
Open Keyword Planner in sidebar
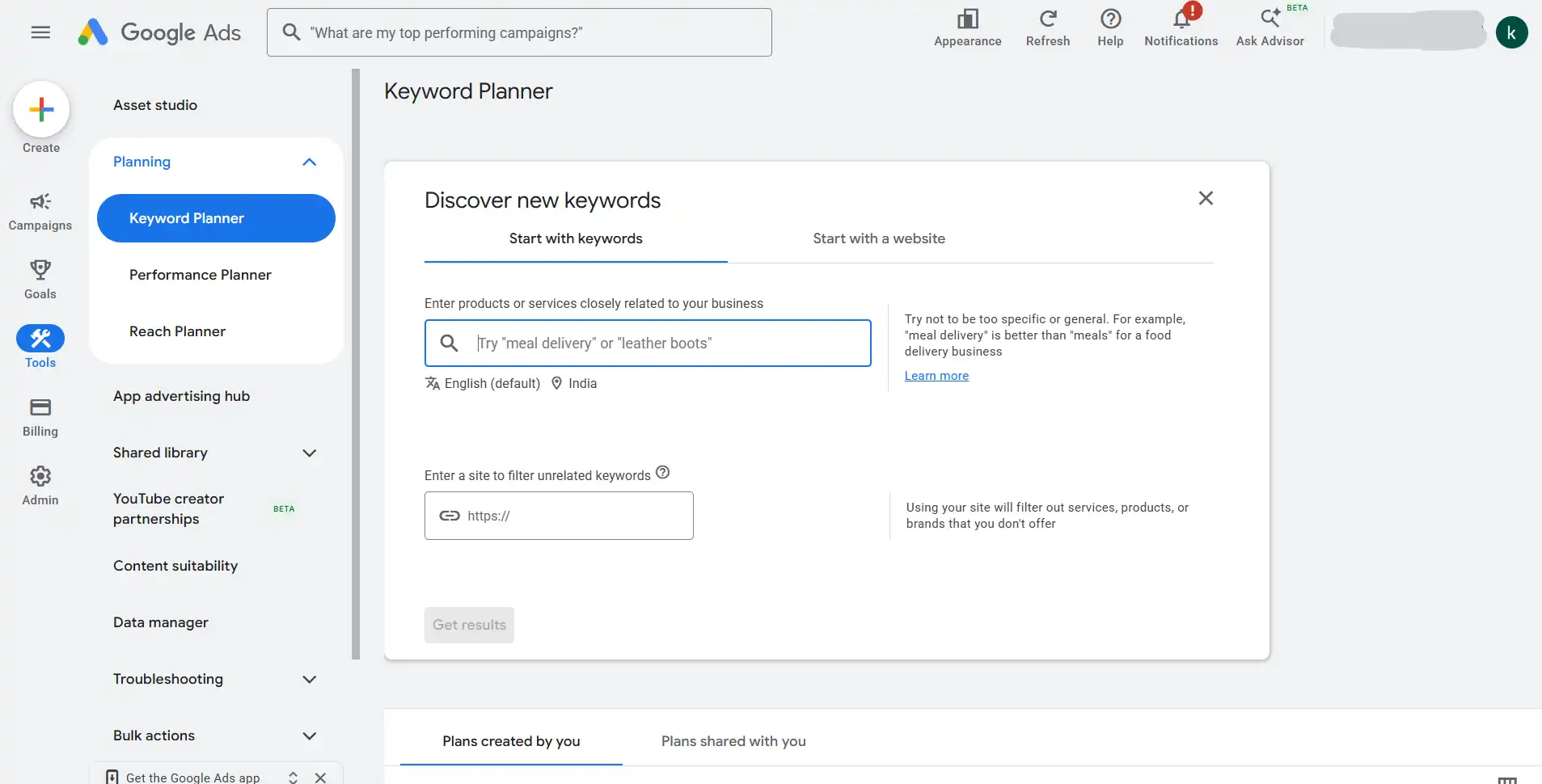(216, 218)
